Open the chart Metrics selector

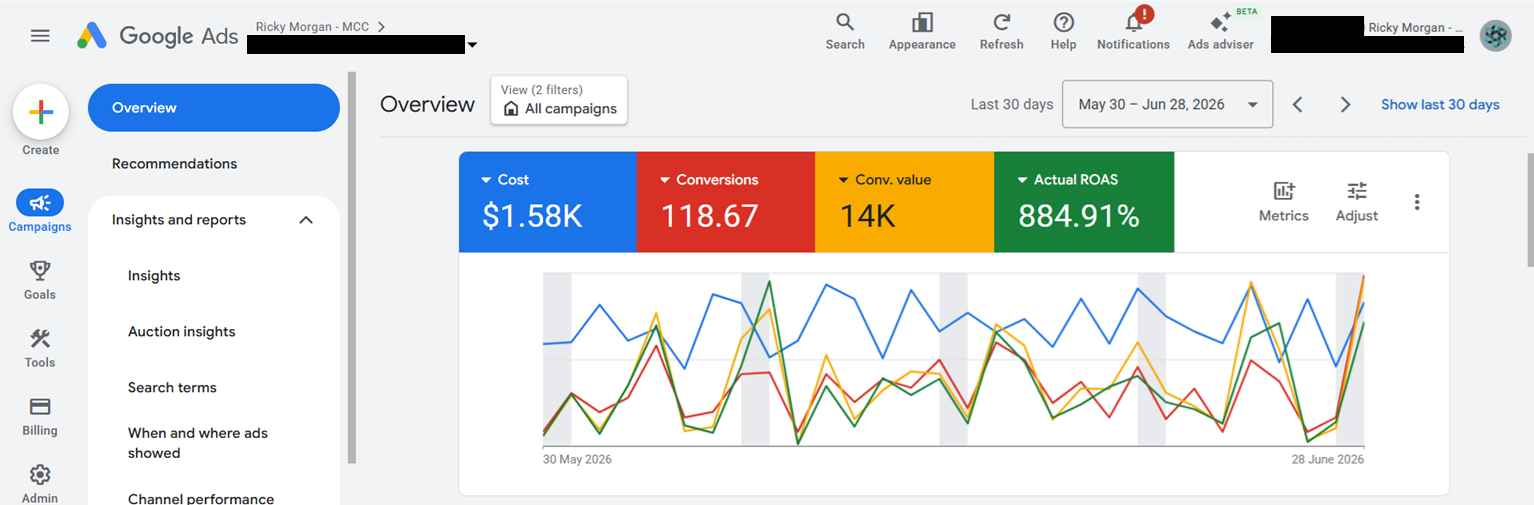pyautogui.click(x=1283, y=201)
